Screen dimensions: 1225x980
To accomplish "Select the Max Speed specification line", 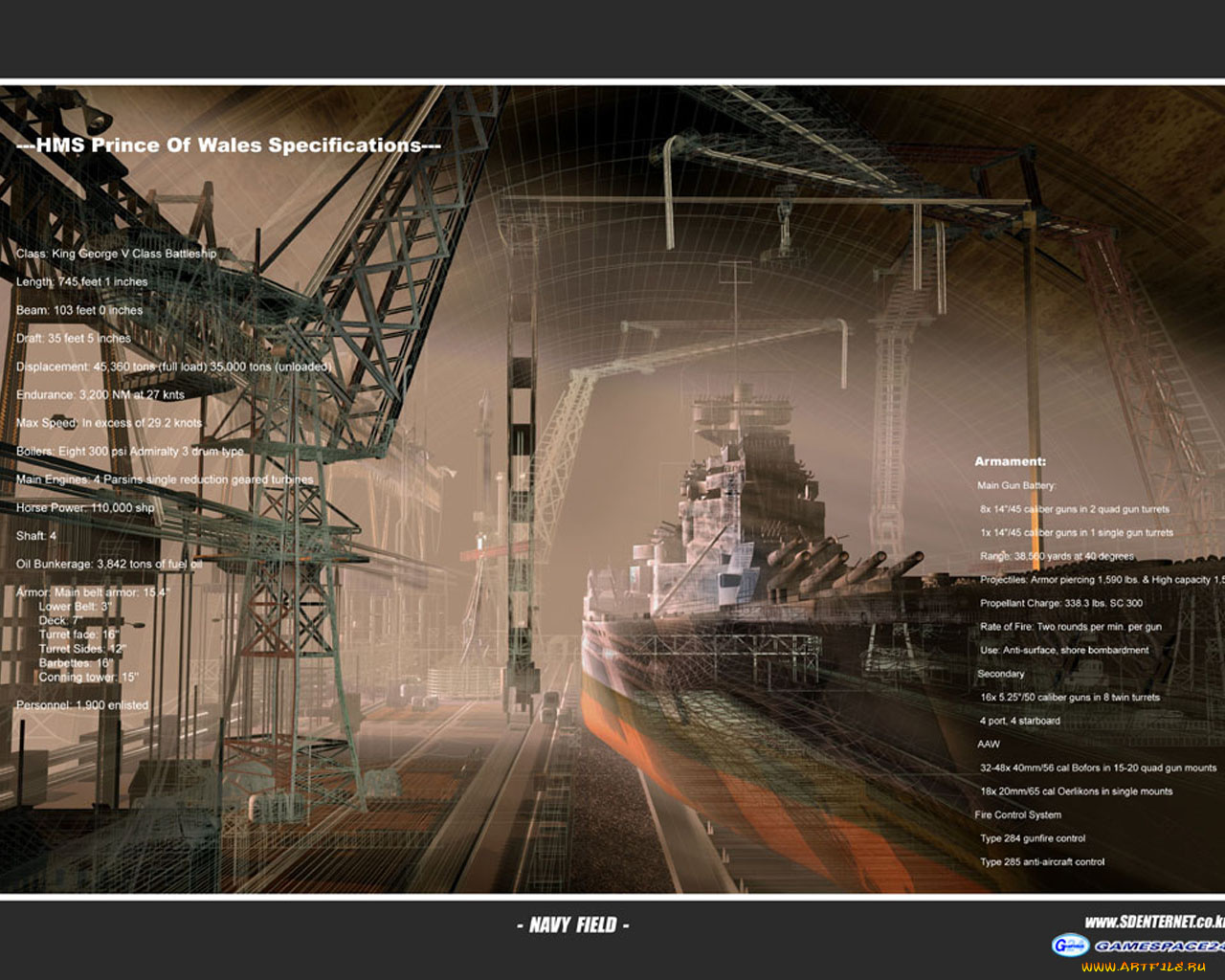I will pyautogui.click(x=109, y=423).
